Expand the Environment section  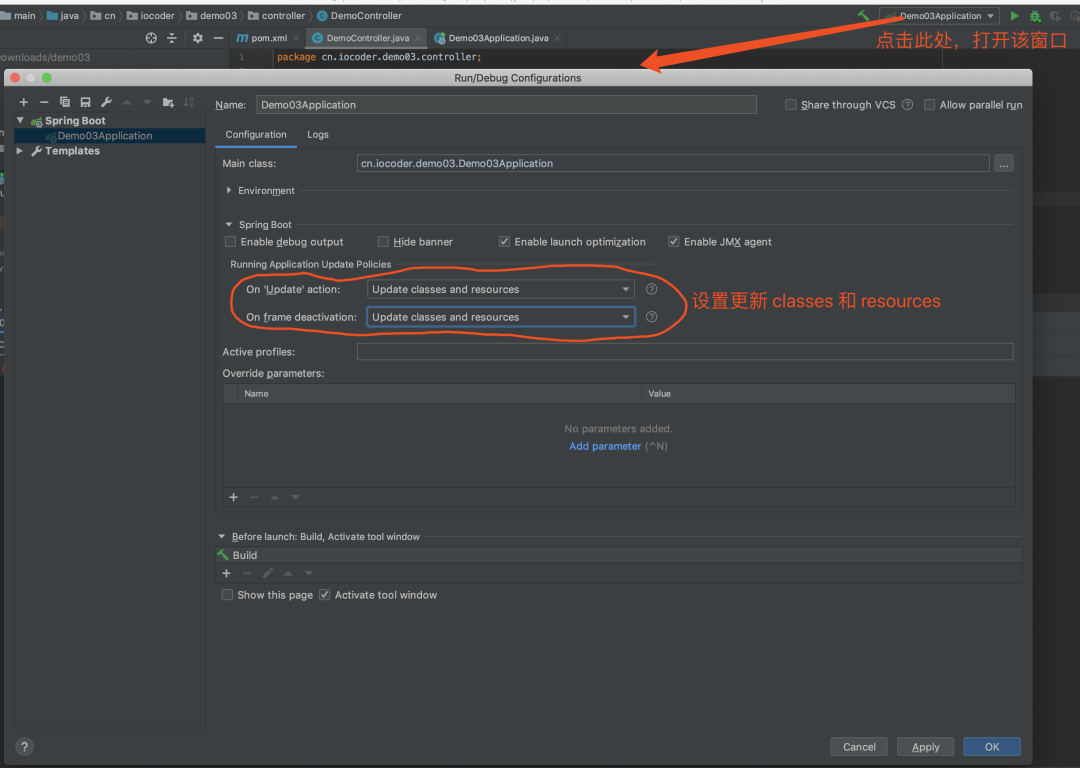point(229,190)
